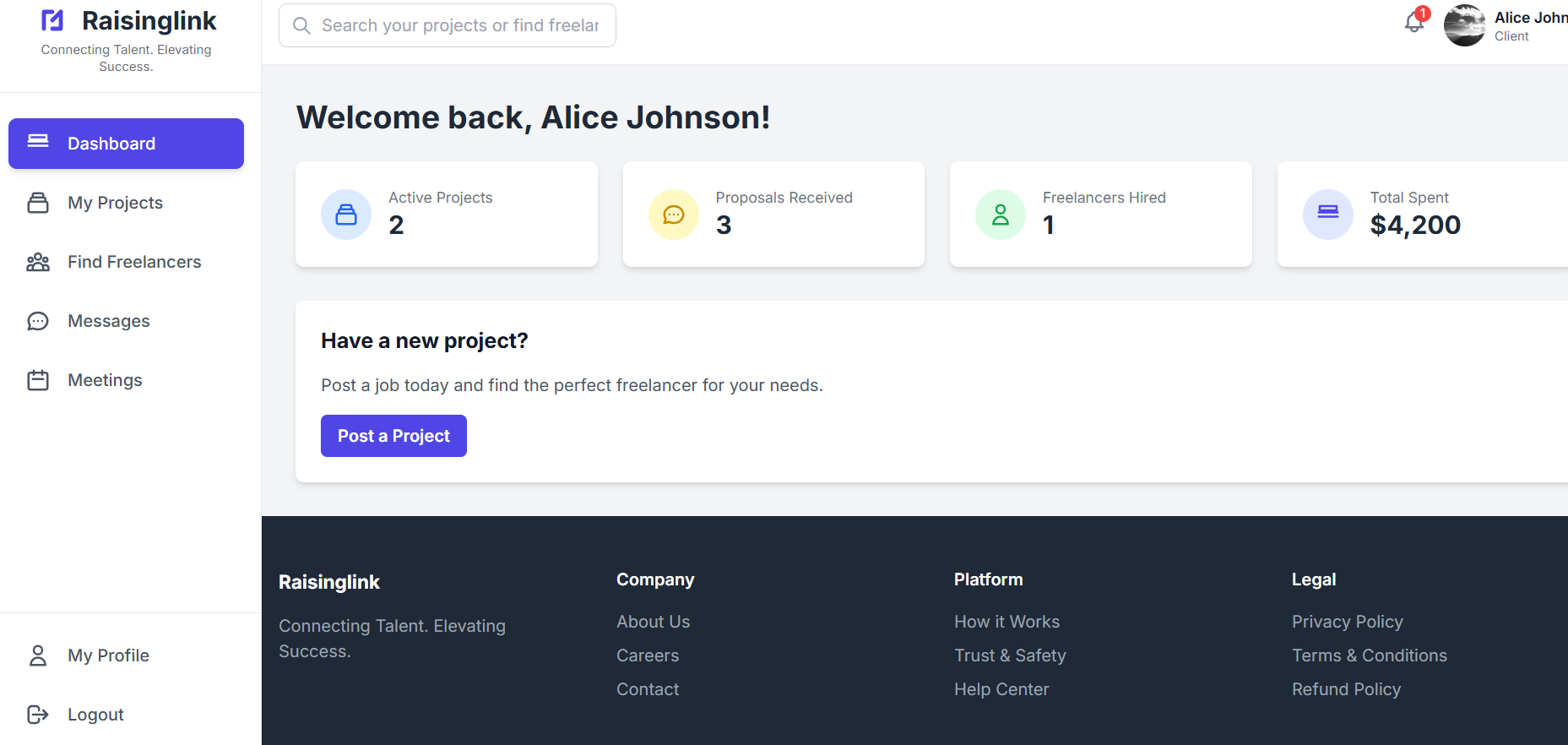The image size is (1568, 745).
Task: Open the Contact footer link
Action: coord(648,689)
